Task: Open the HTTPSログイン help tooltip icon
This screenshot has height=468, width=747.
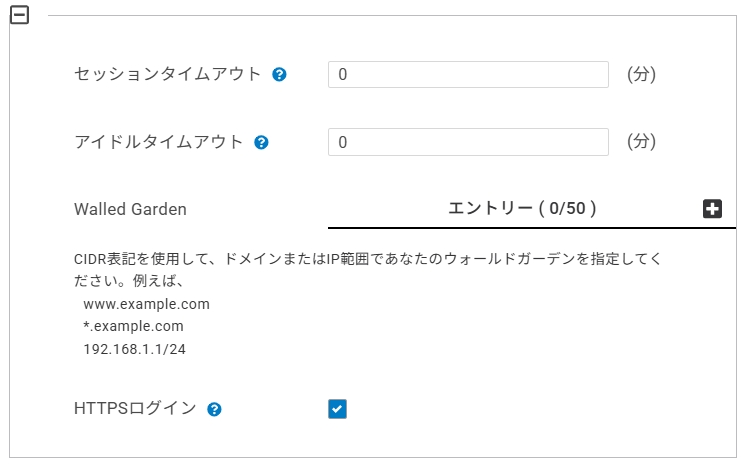Action: pos(214,409)
